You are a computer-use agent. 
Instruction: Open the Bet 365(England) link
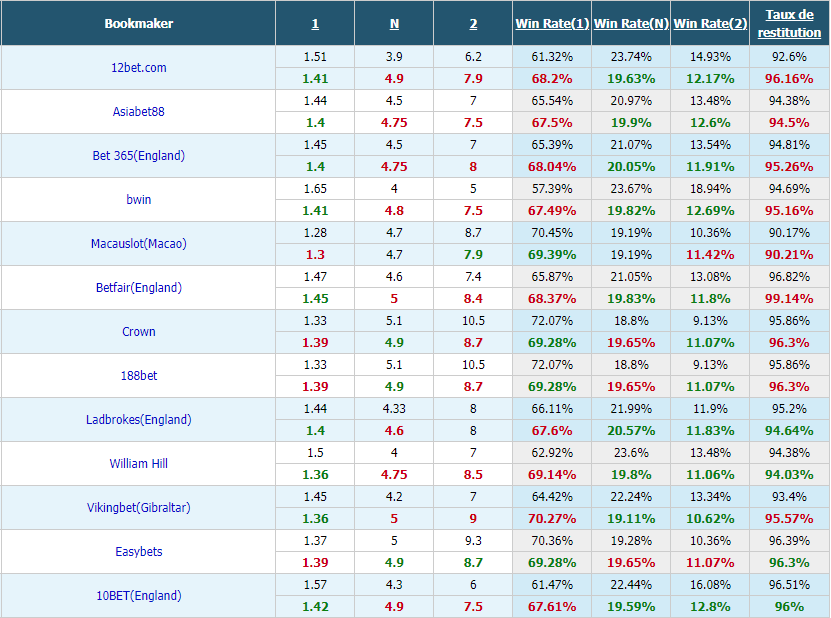click(x=138, y=156)
